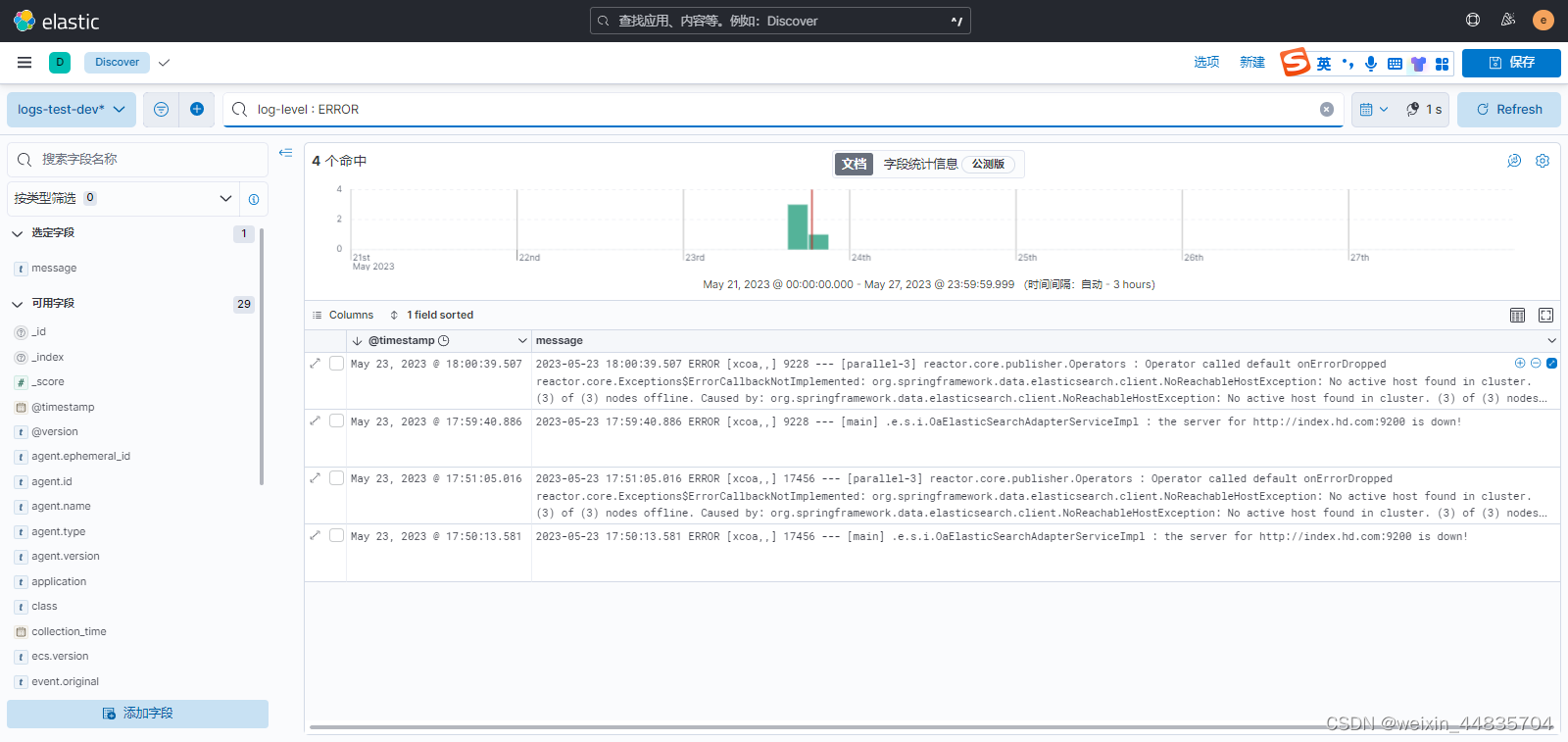Collapse the field sidebar

[285, 152]
